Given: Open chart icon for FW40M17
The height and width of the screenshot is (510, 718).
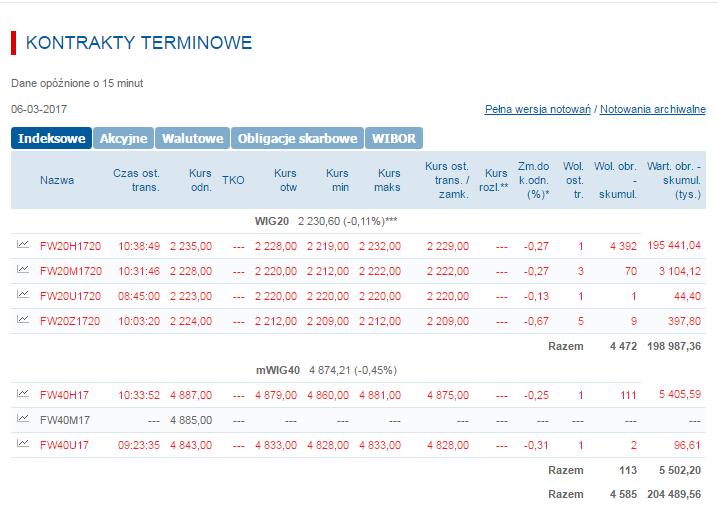Looking at the screenshot, I should pos(23,418).
